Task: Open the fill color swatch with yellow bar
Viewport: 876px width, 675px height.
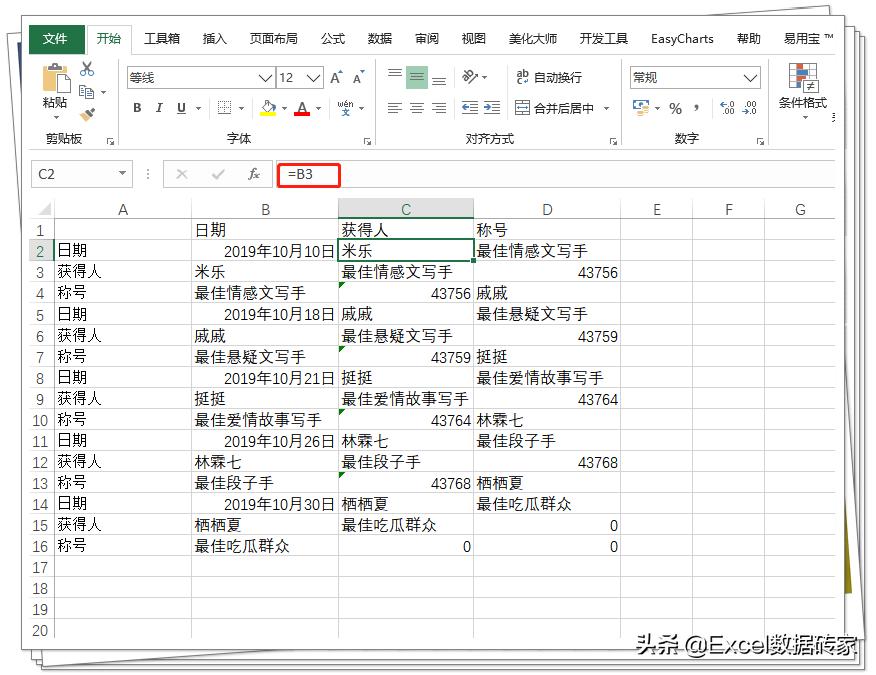Action: tap(267, 108)
